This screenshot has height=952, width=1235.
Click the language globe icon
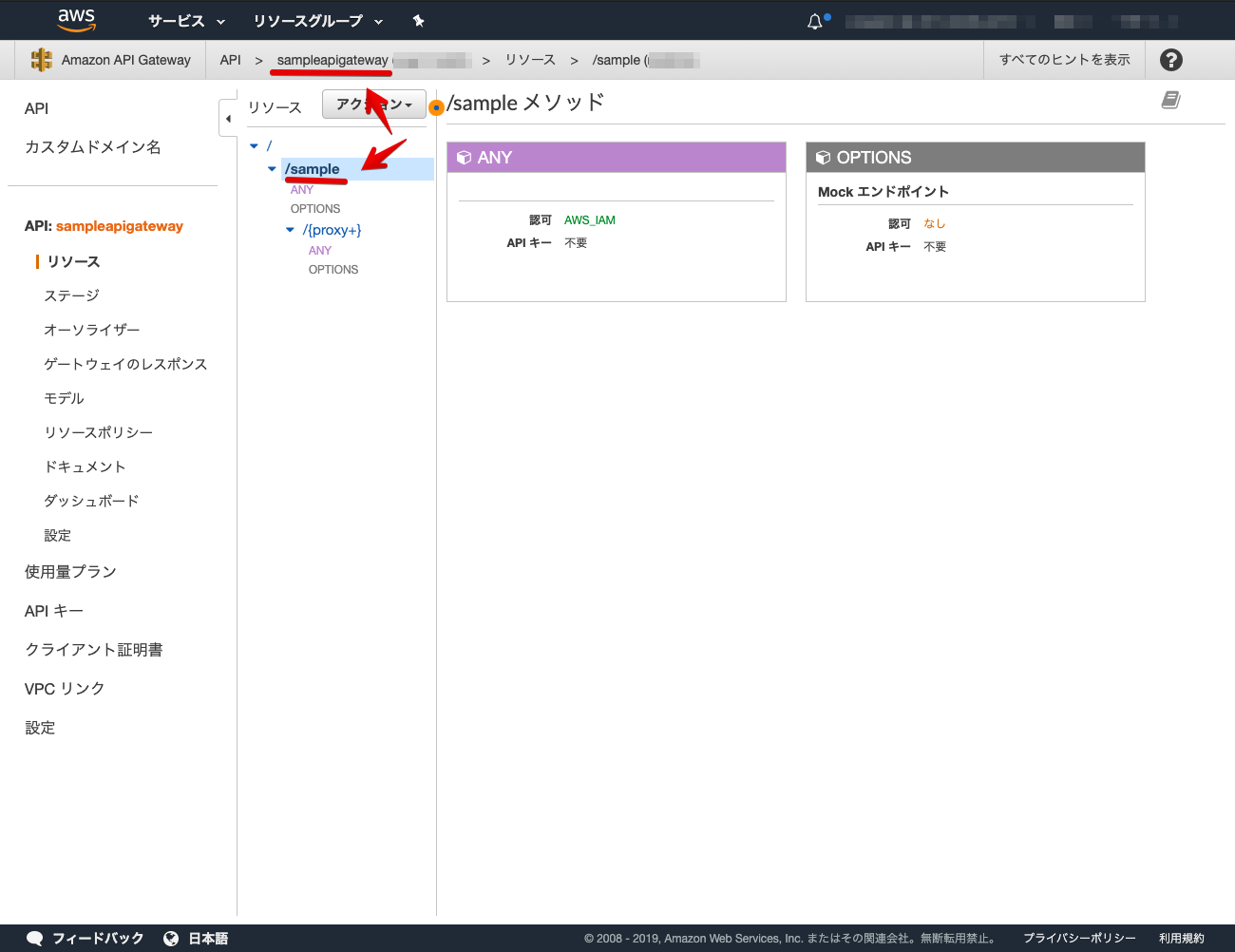pyautogui.click(x=171, y=939)
